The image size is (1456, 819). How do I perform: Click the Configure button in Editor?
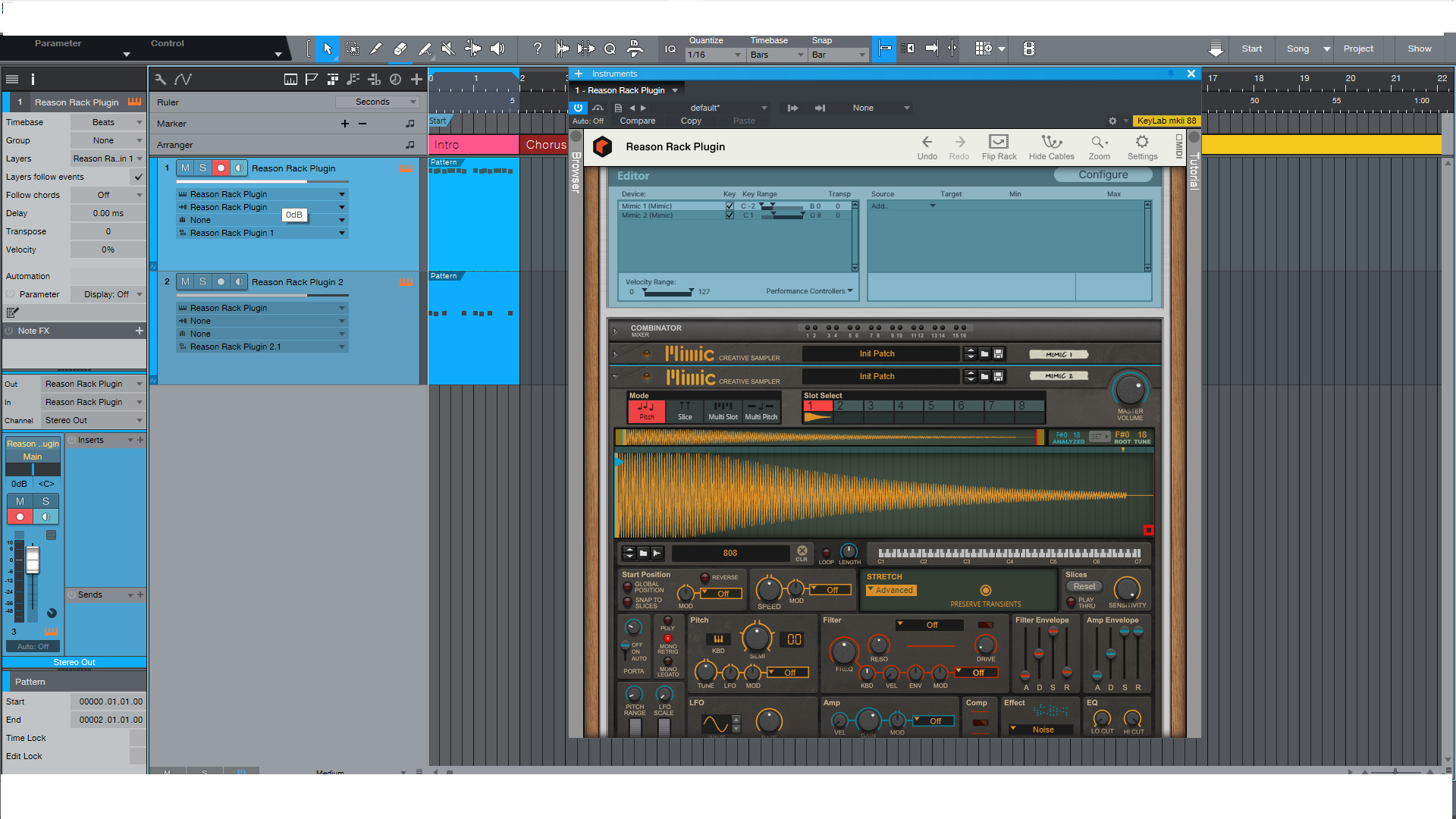[1103, 175]
